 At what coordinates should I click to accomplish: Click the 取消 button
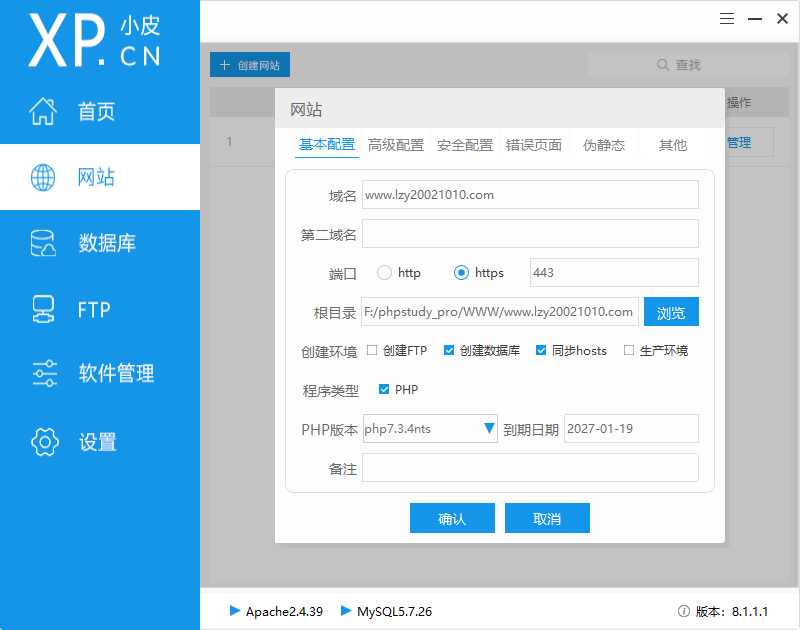[x=547, y=518]
